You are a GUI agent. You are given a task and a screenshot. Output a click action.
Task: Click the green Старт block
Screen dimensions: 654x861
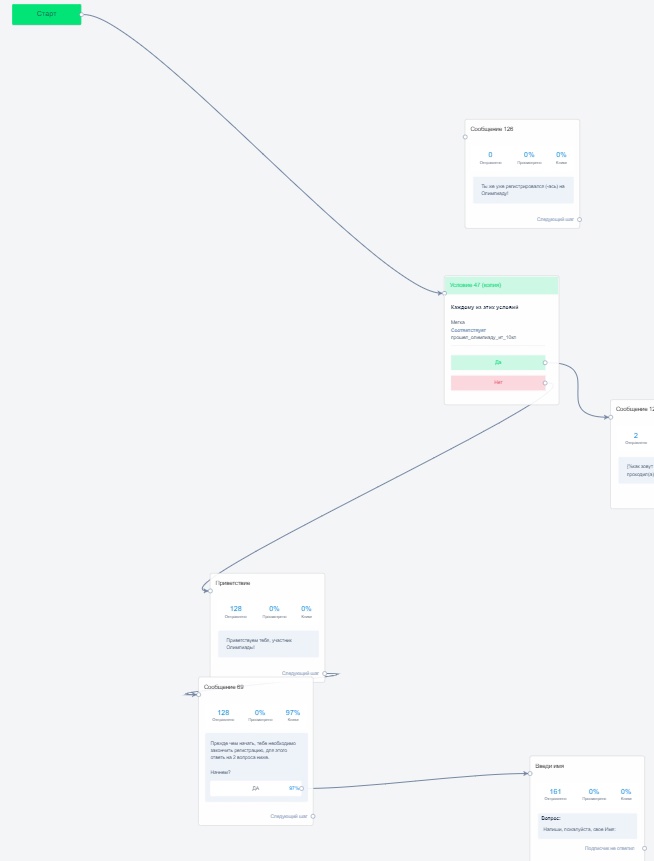point(46,14)
